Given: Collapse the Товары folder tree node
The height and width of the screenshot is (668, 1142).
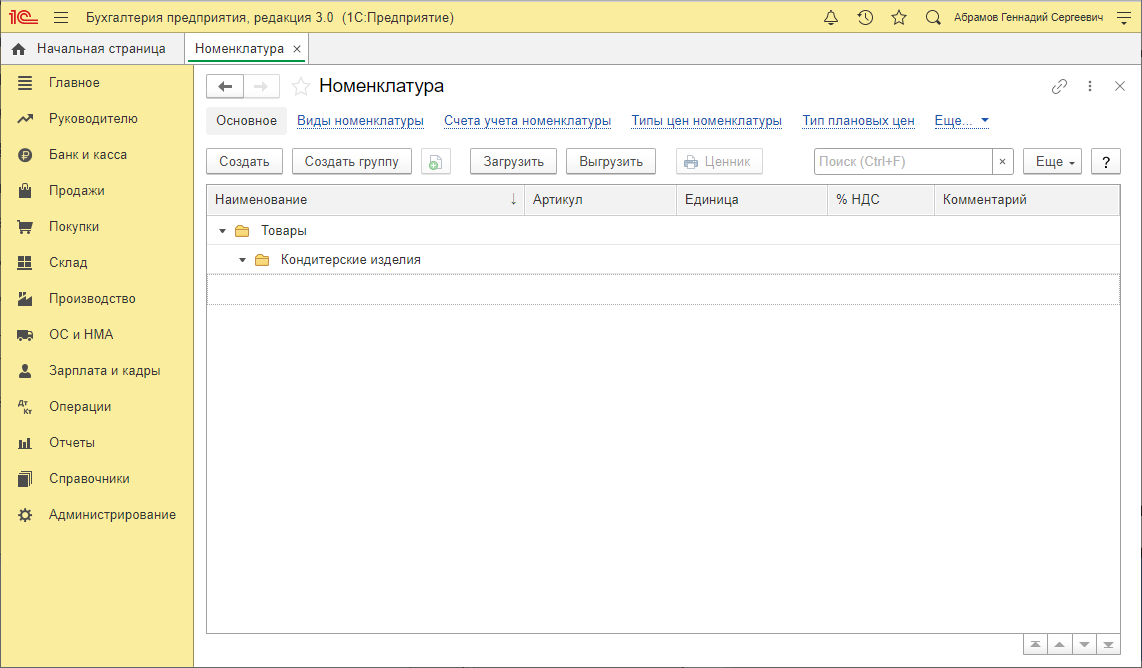Looking at the screenshot, I should (222, 231).
